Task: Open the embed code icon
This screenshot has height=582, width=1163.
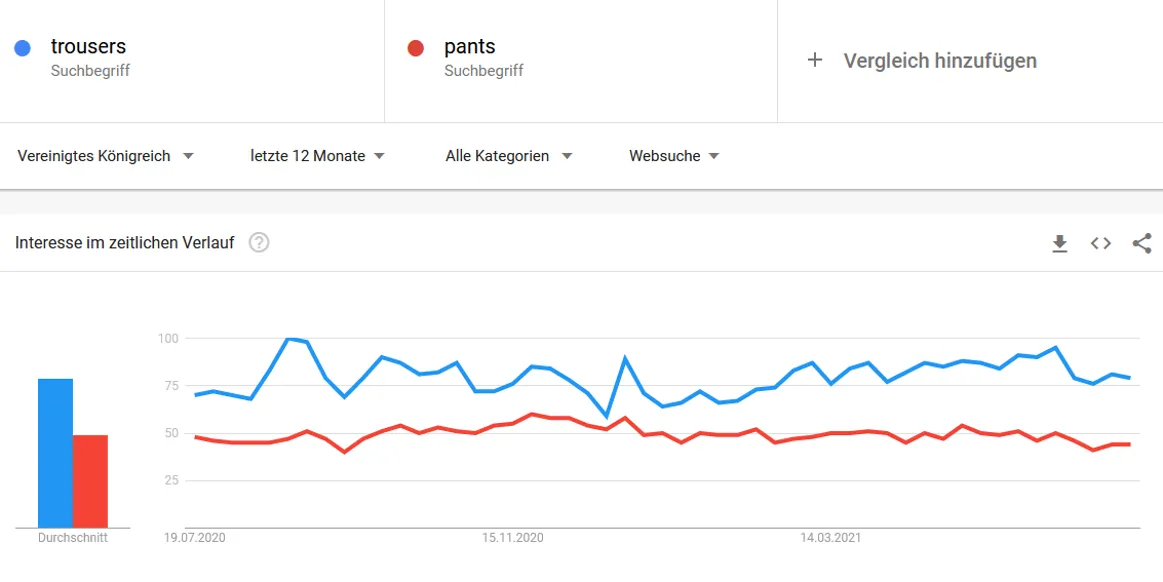Action: point(1101,243)
